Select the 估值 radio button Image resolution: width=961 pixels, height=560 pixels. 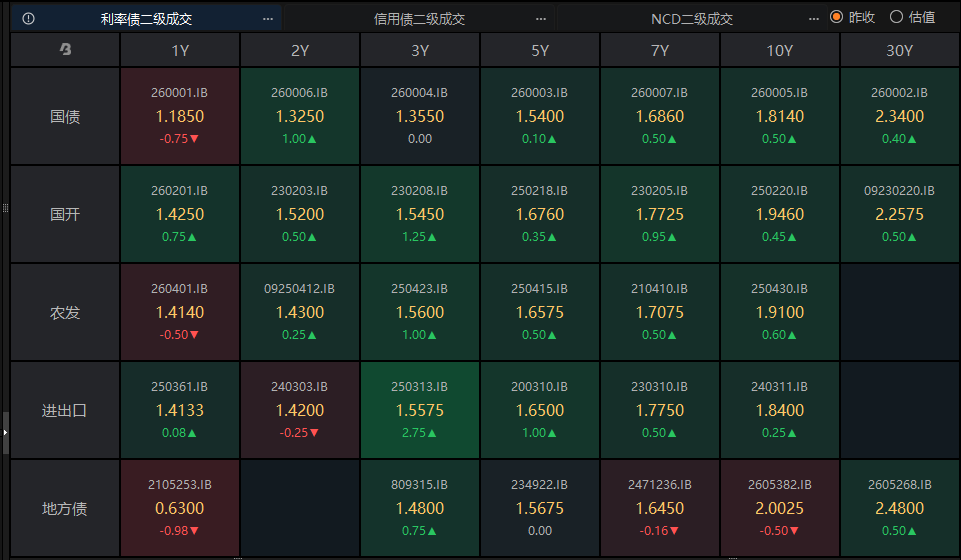click(x=896, y=17)
